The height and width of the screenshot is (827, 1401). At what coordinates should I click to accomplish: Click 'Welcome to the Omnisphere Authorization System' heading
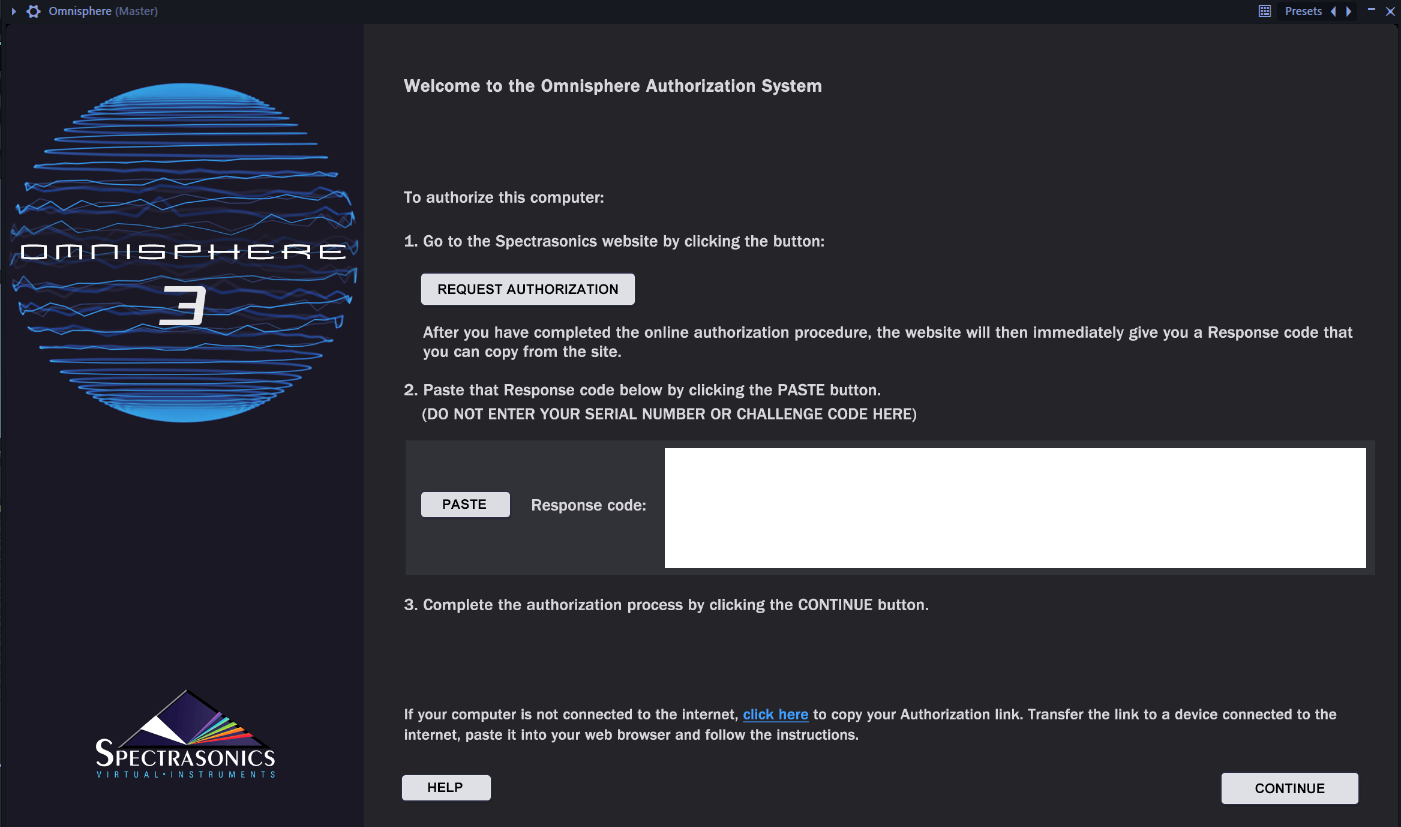(x=613, y=86)
